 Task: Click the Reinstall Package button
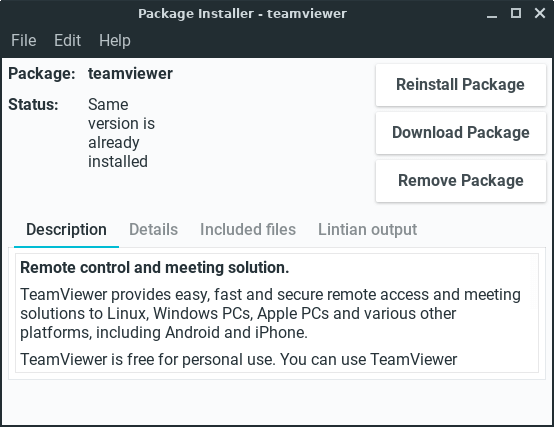click(461, 85)
